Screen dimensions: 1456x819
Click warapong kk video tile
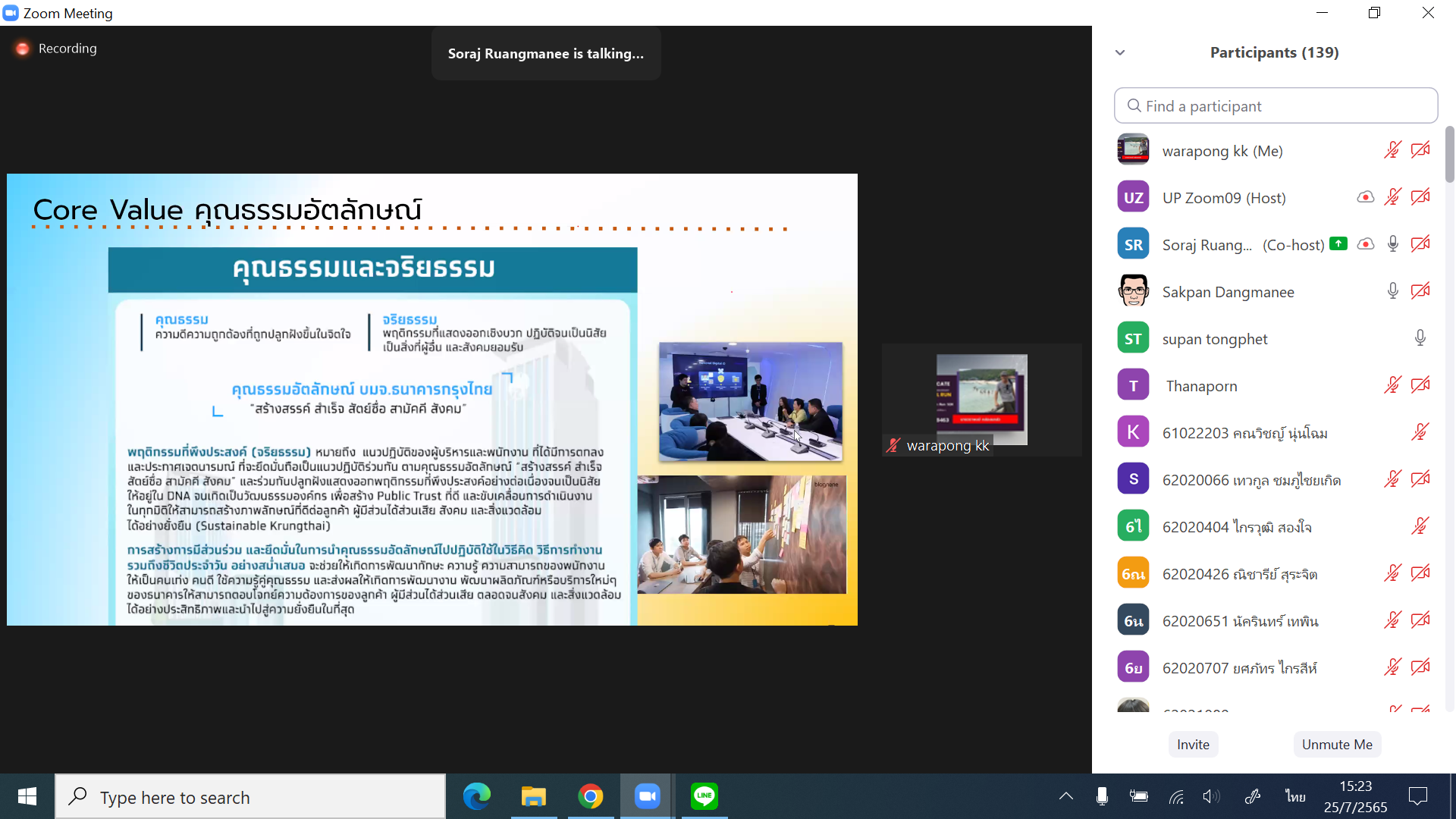[981, 400]
